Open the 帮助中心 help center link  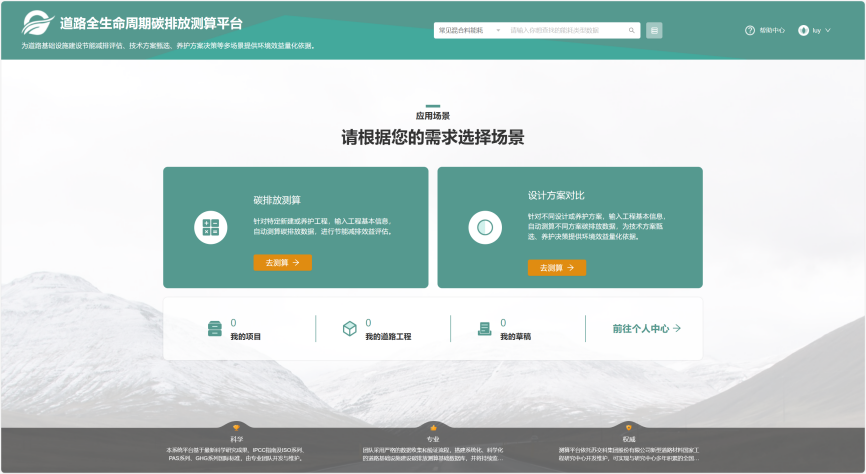click(x=772, y=31)
